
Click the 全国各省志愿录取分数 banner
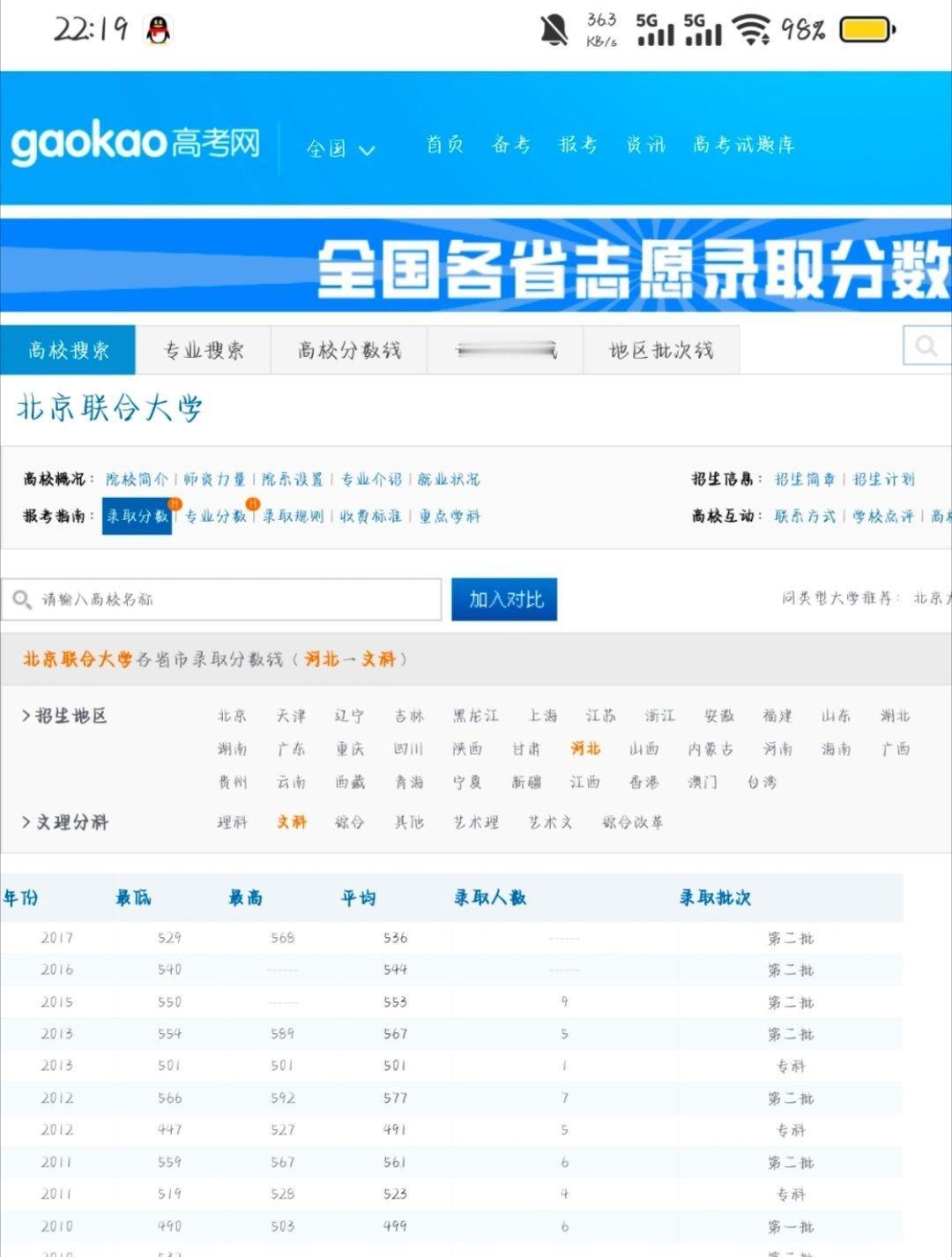(476, 265)
